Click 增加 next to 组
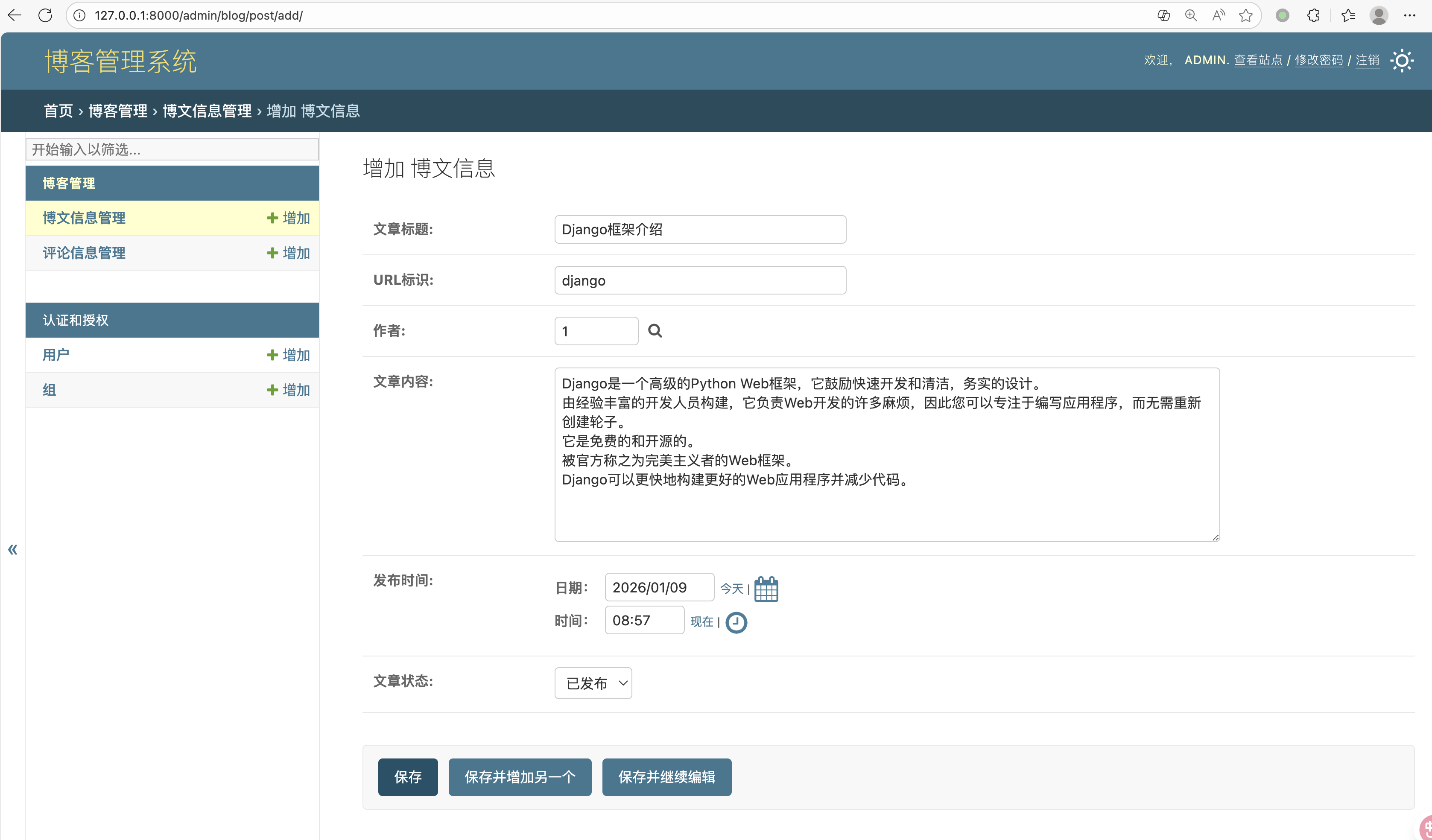Image resolution: width=1432 pixels, height=840 pixels. click(x=288, y=390)
